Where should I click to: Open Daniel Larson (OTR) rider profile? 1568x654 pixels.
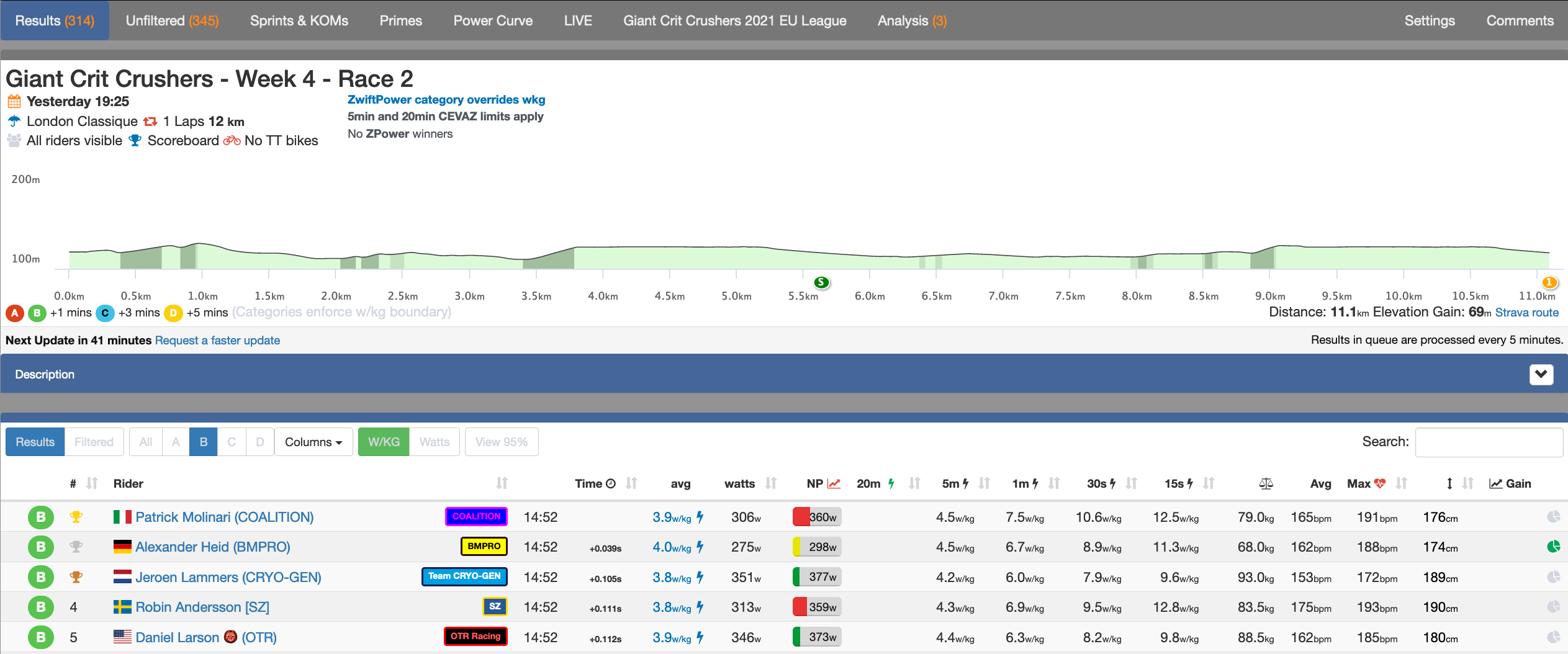pos(206,637)
